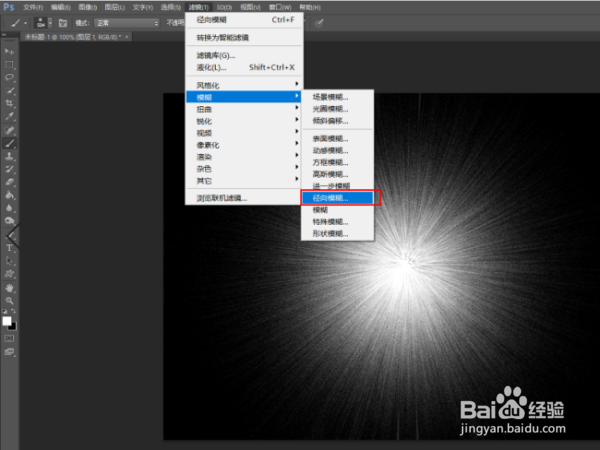Toggle the Brush panel in options bar
The width and height of the screenshot is (600, 450).
tap(63, 23)
